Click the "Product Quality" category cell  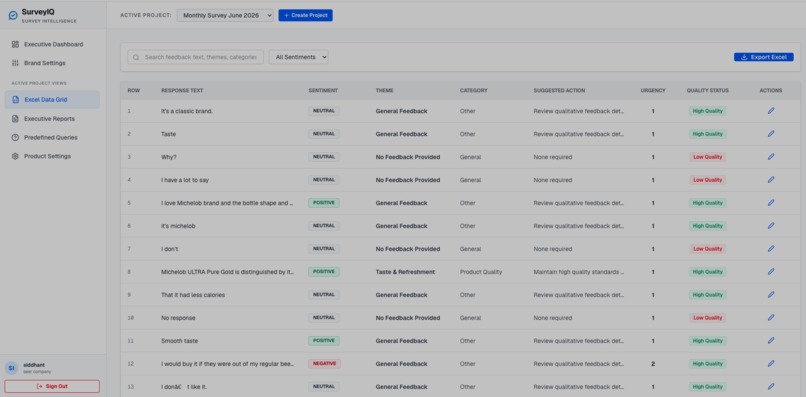pos(481,272)
